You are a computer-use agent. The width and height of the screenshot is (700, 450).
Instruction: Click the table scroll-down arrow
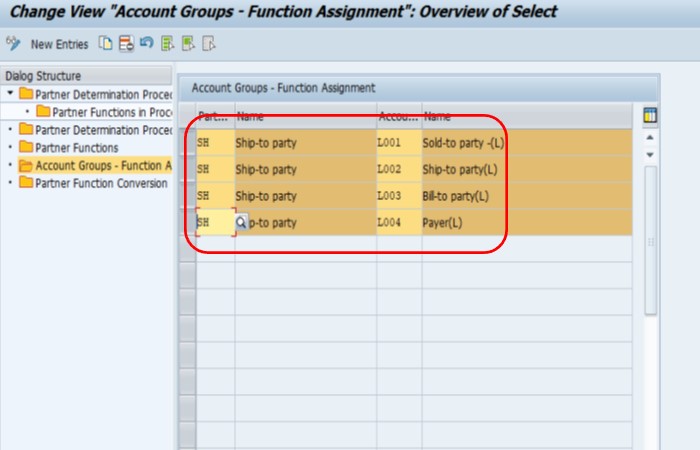click(650, 155)
